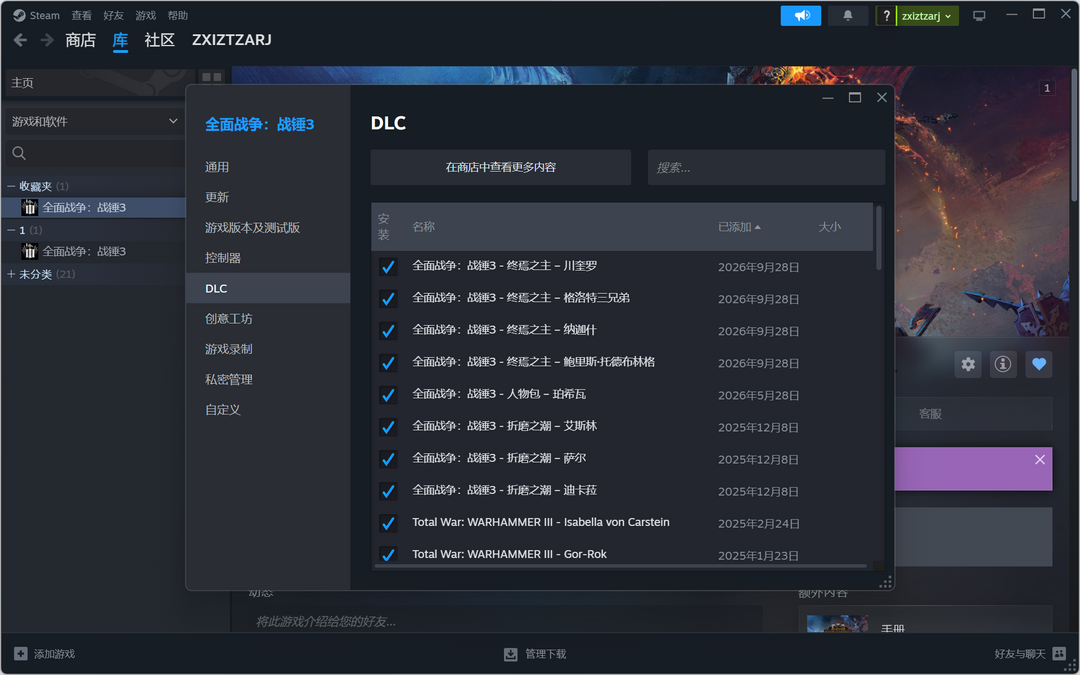The image size is (1080, 675).
Task: Click the 客服 support tab
Action: [x=930, y=414]
